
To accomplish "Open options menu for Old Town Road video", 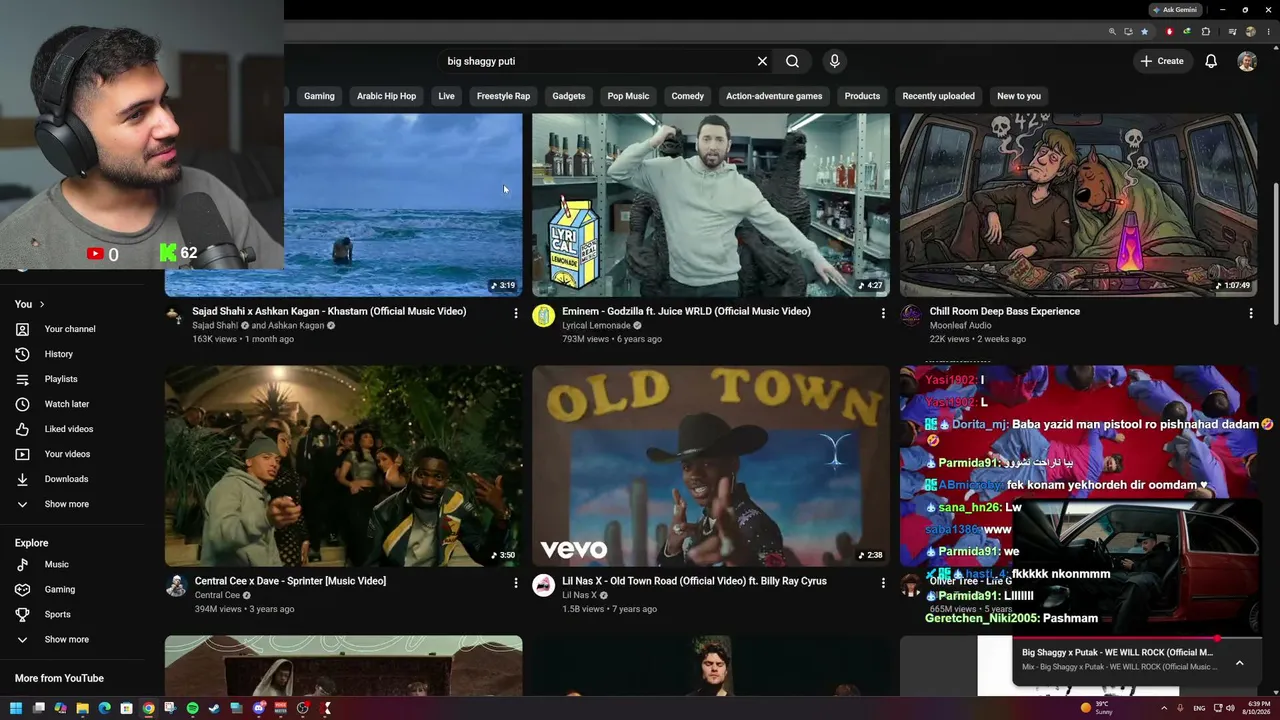I will click(883, 582).
